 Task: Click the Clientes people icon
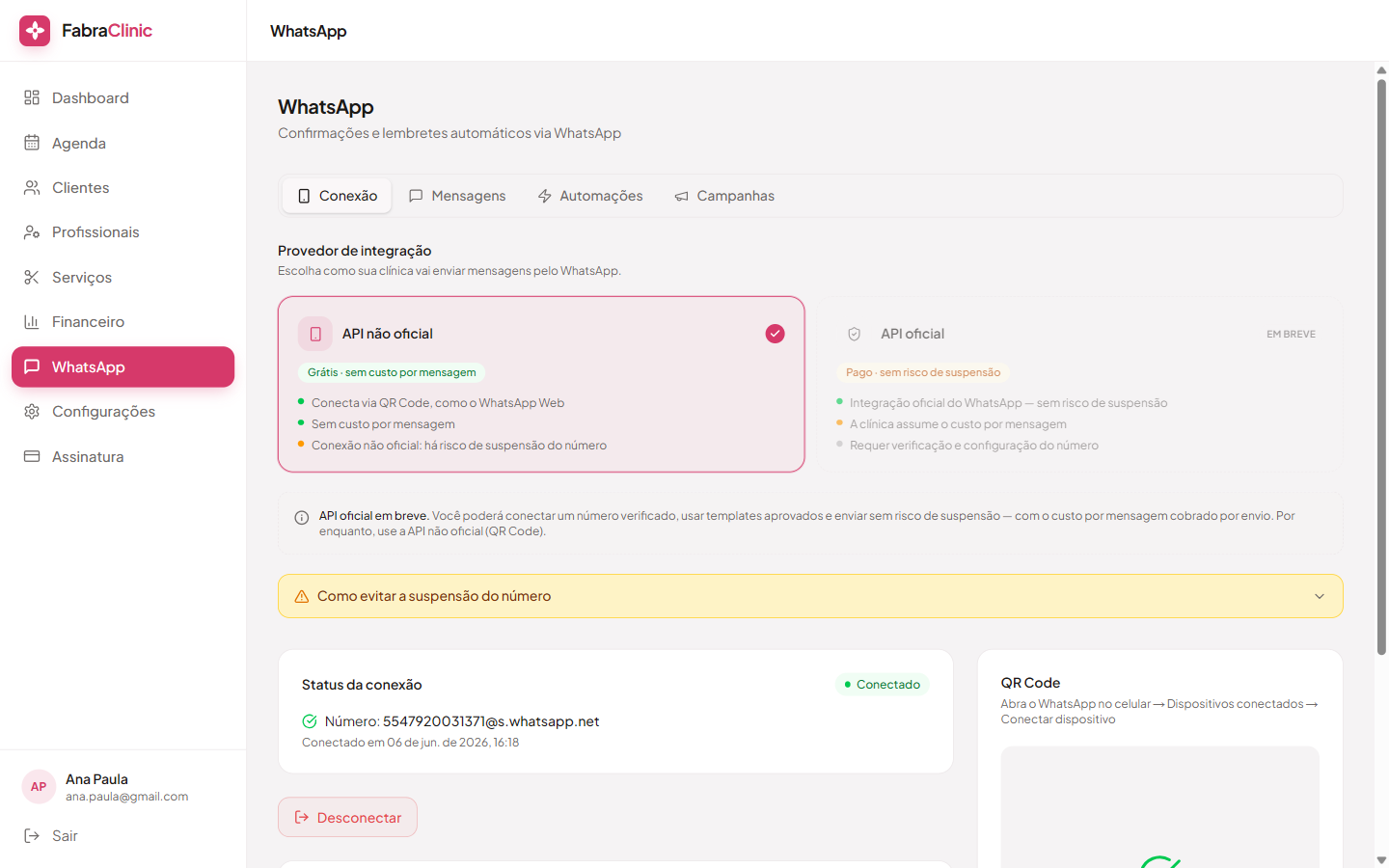32,187
